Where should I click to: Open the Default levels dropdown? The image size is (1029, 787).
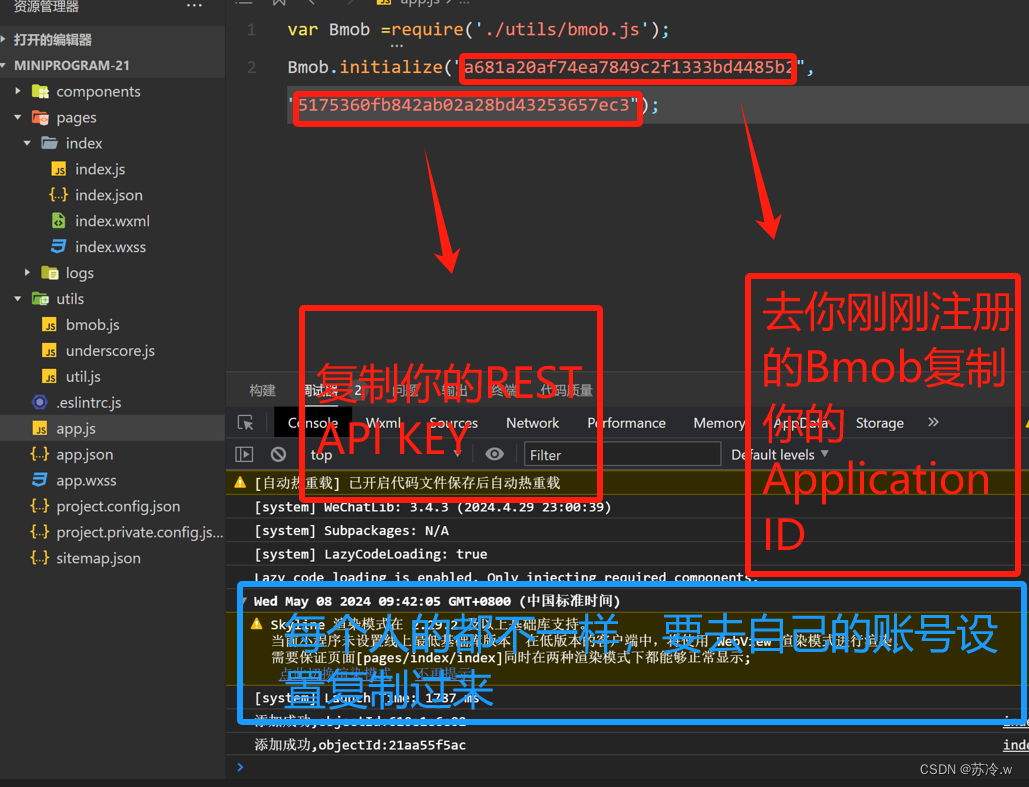780,454
